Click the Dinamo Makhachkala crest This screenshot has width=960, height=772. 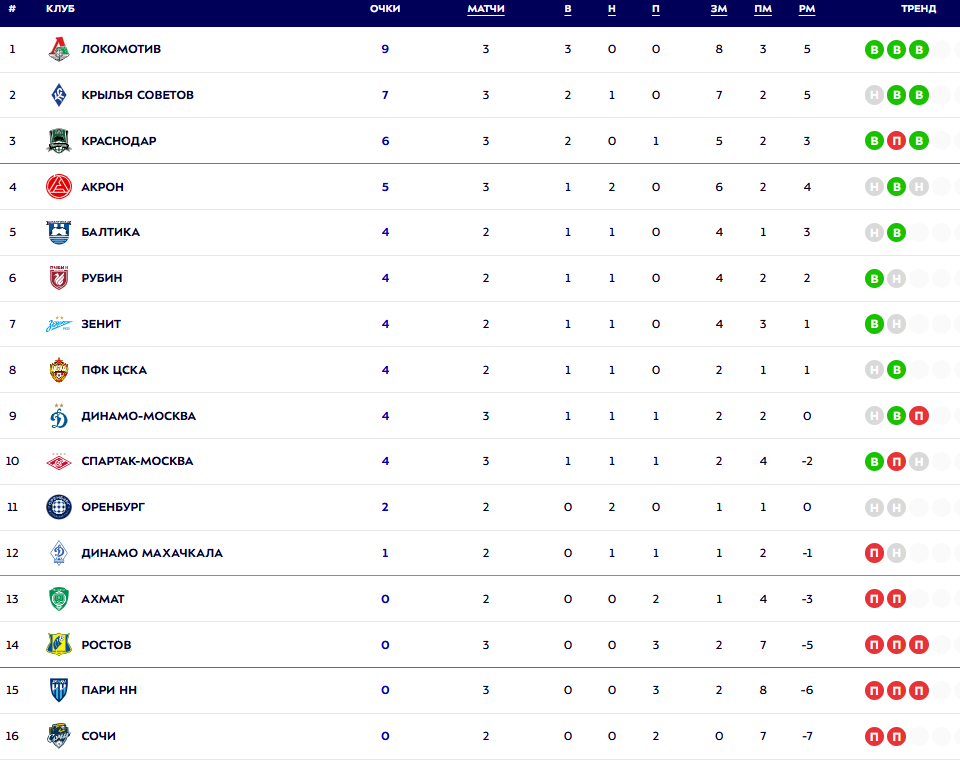(59, 553)
